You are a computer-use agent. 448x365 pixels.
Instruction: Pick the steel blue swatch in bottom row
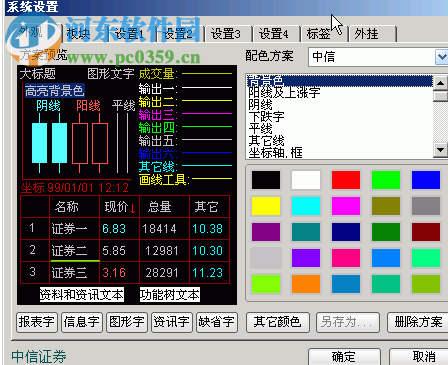tap(346, 284)
